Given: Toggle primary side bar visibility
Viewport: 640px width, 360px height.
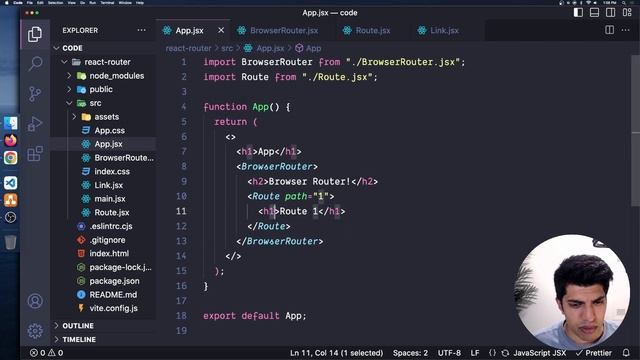Looking at the screenshot, I should pyautogui.click(x=578, y=13).
